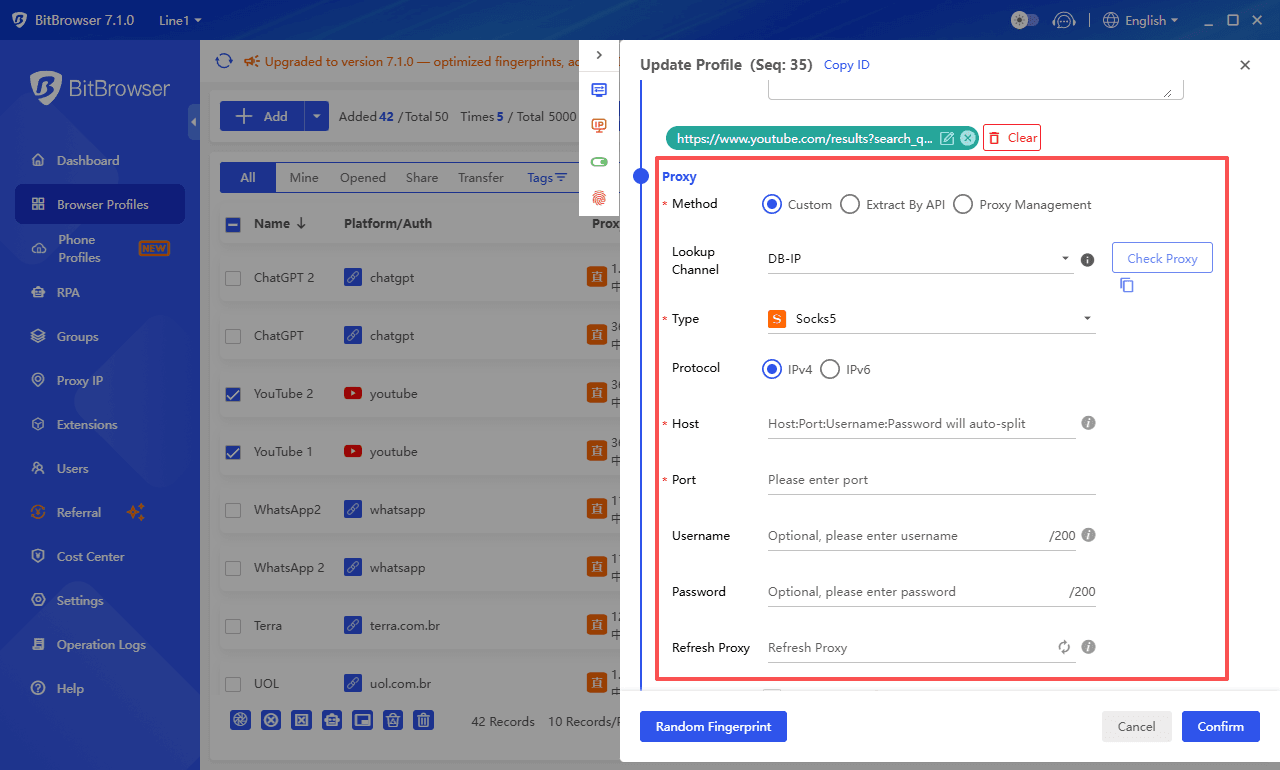Image resolution: width=1280 pixels, height=770 pixels.
Task: Click the headset support icon in title bar
Action: [x=1064, y=19]
